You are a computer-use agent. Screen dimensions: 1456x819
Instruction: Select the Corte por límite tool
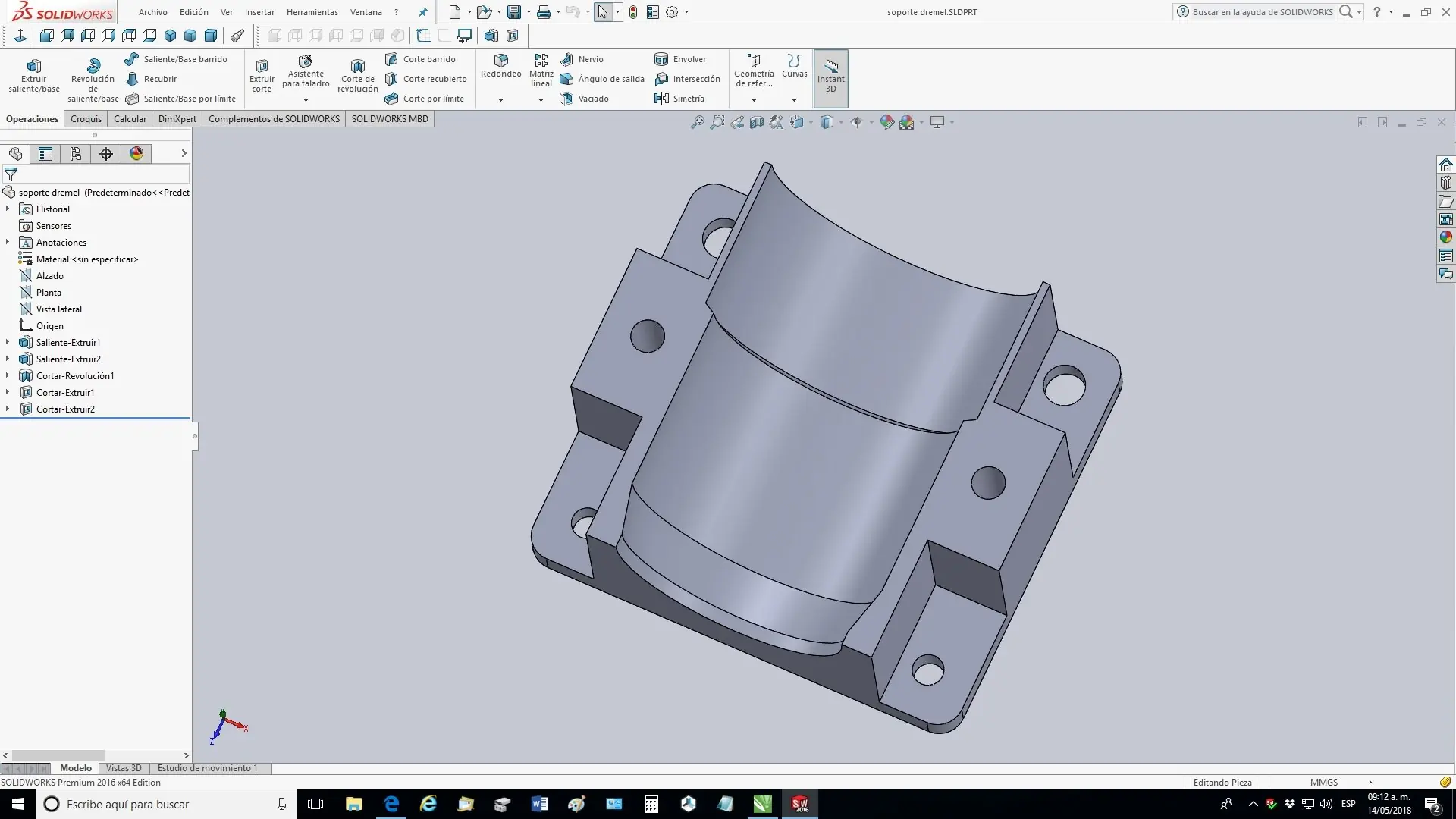(x=424, y=99)
